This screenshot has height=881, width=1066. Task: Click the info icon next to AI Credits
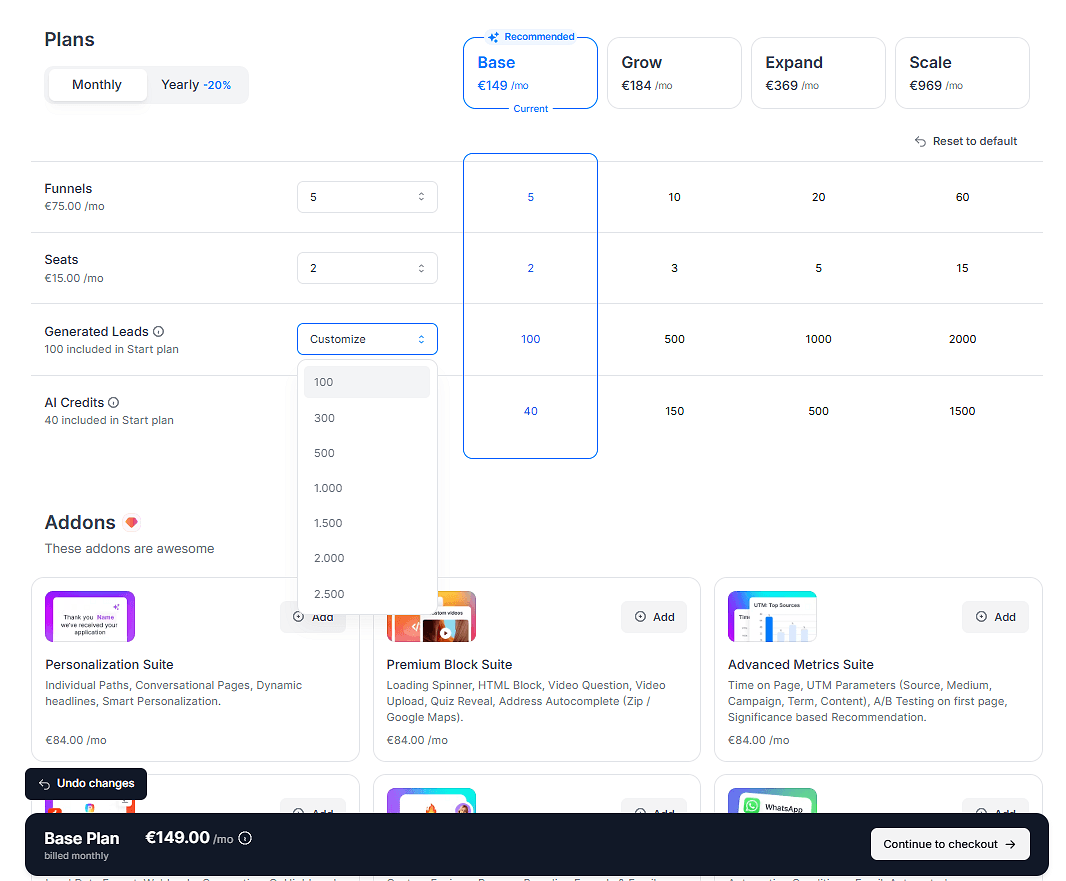[x=114, y=402]
